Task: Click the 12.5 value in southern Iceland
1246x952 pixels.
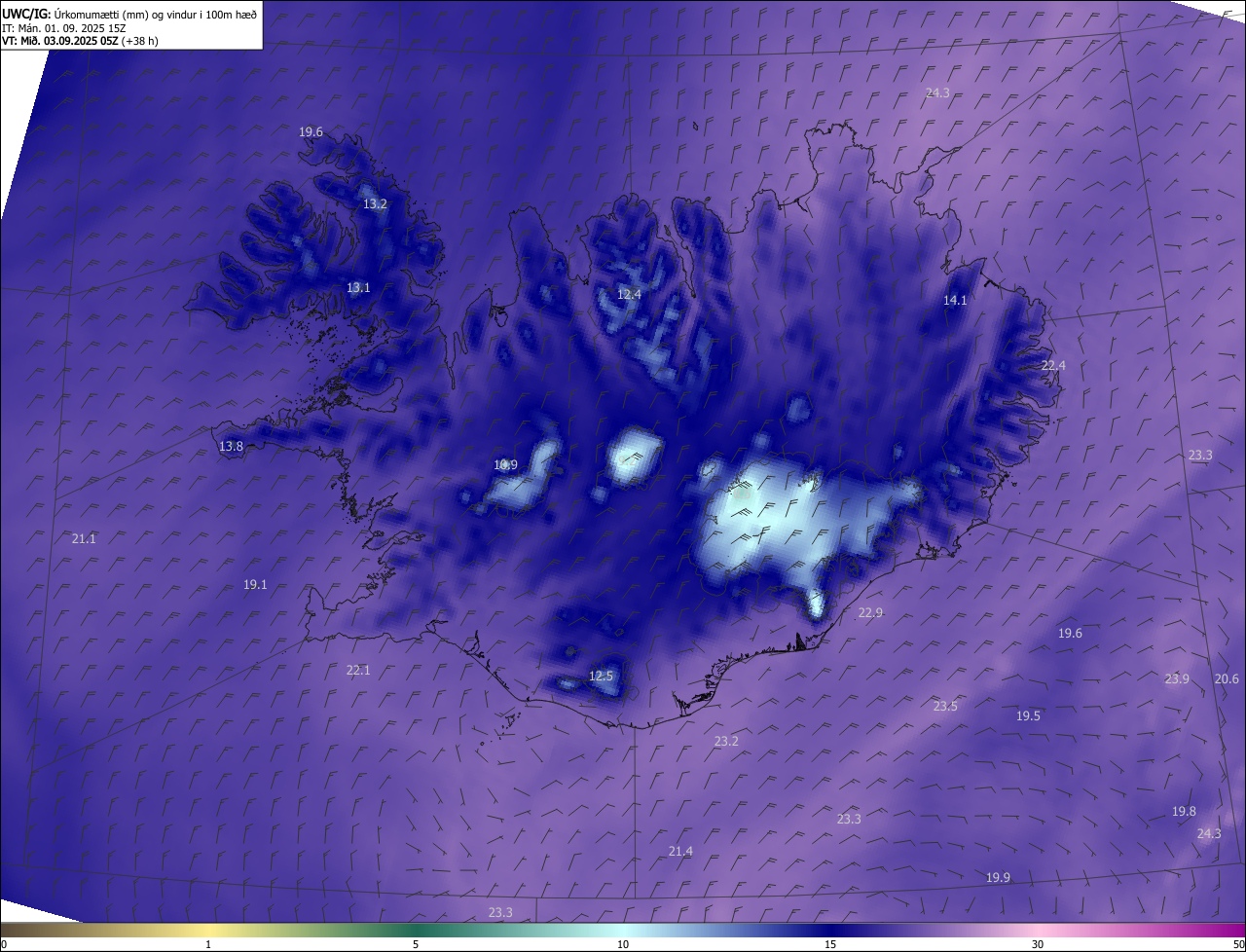Action: (602, 677)
